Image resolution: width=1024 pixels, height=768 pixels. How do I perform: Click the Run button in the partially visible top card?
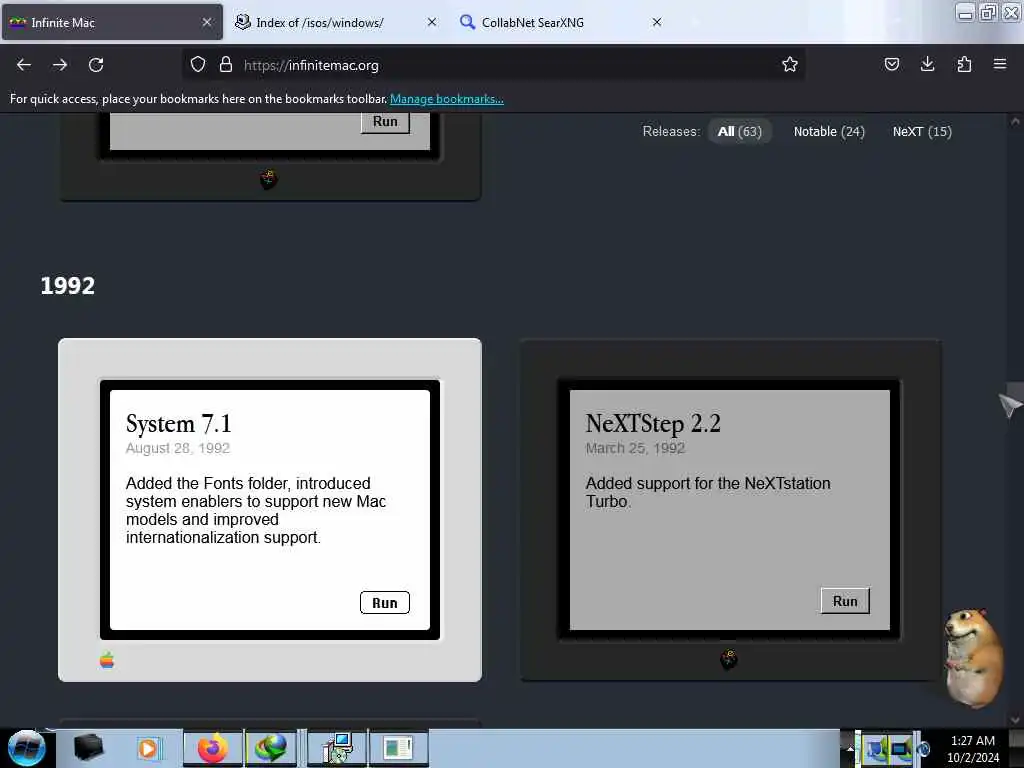click(385, 122)
